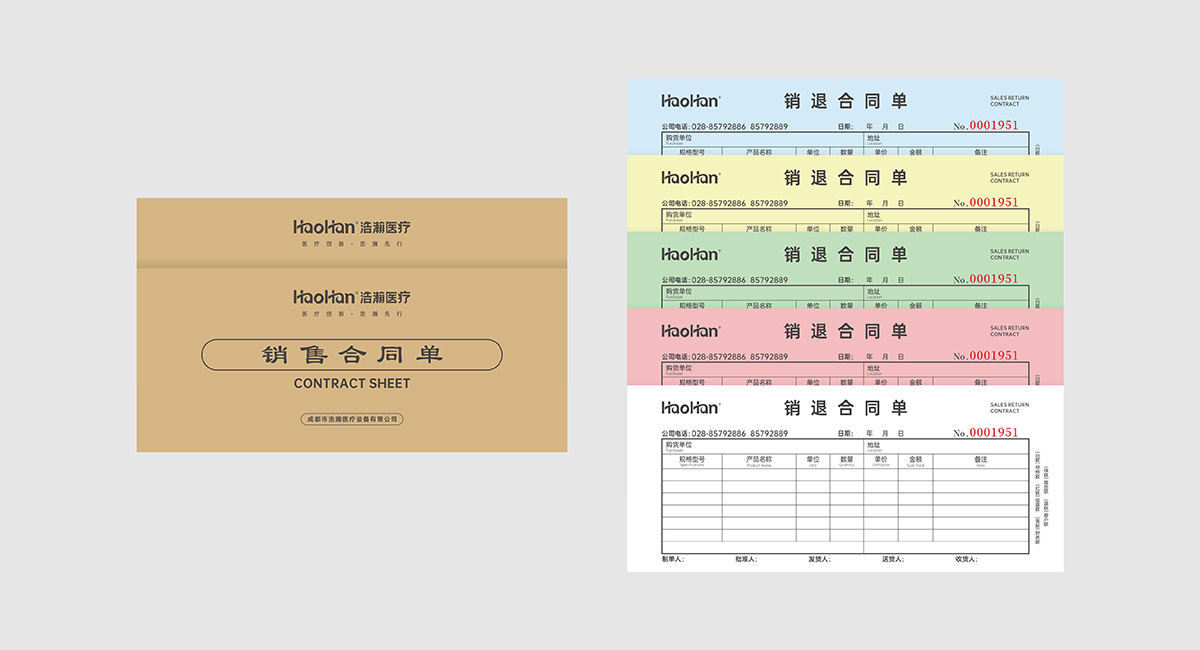Select the 备注 column header on white sheet
Screen dimensions: 1200x650
click(980, 461)
